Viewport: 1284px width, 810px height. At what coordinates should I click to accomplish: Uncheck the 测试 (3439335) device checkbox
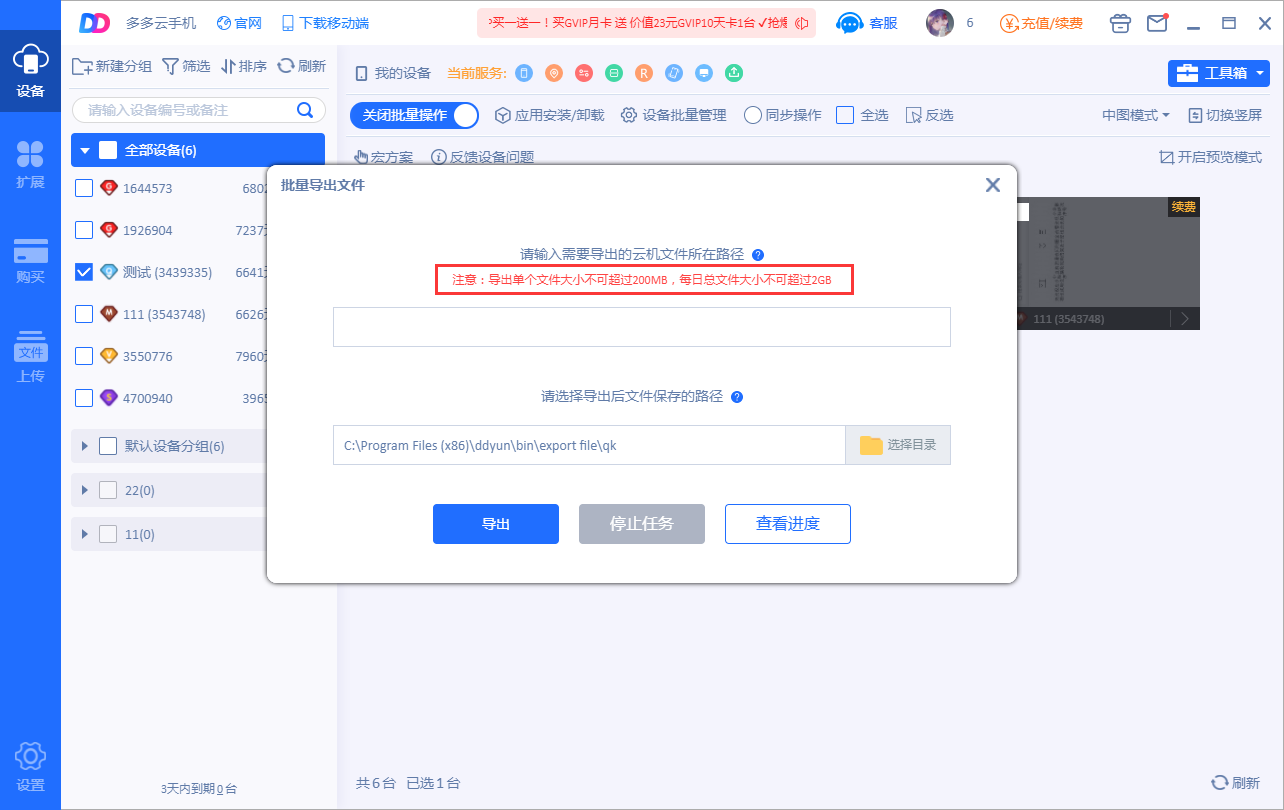coord(84,272)
